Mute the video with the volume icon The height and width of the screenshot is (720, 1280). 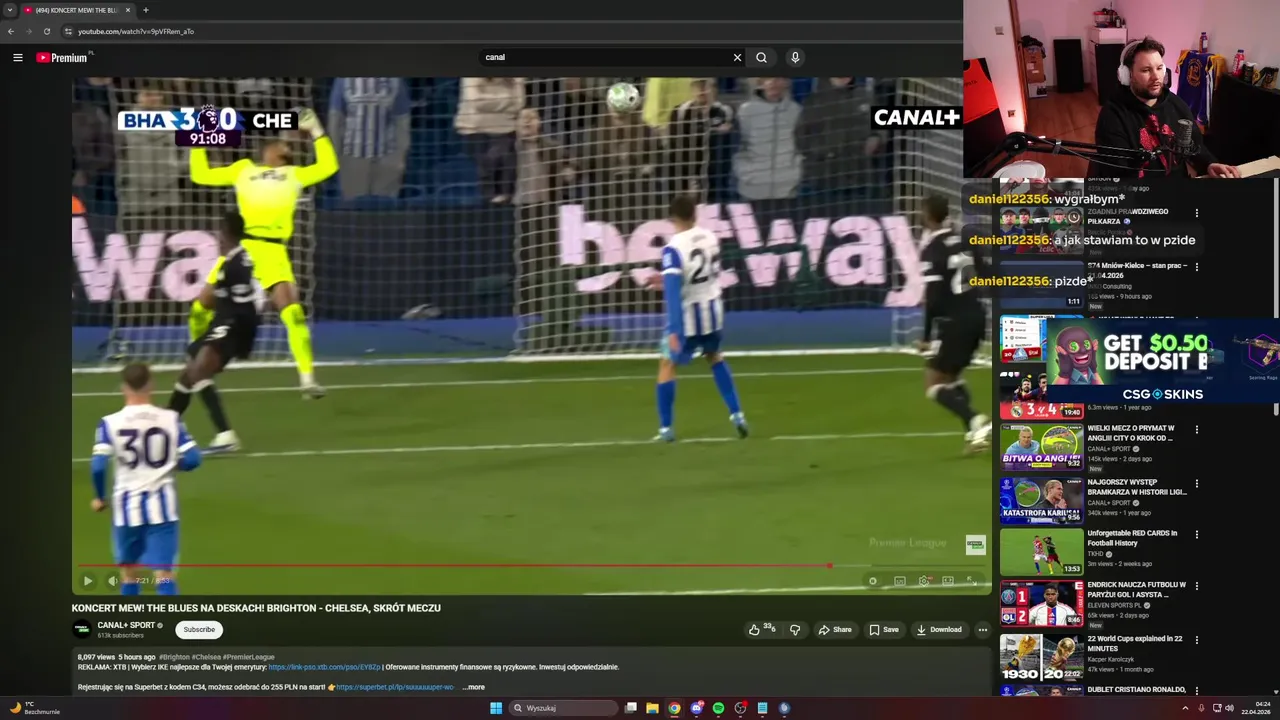[113, 580]
